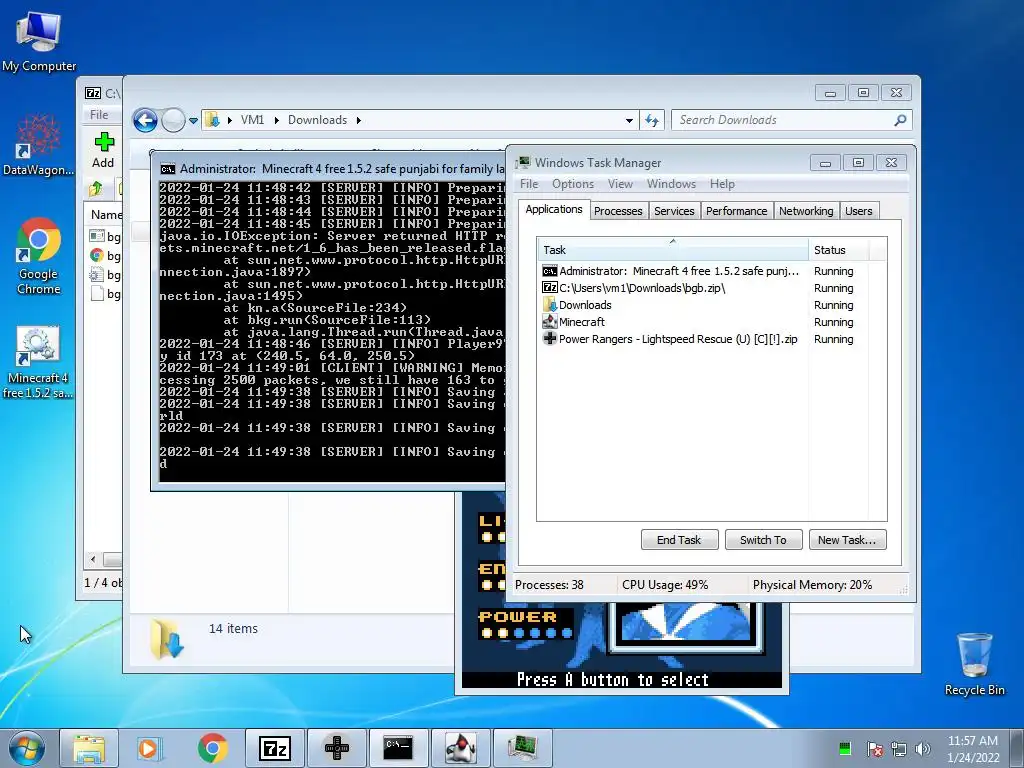The height and width of the screenshot is (768, 1024).
Task: Select the first bg file in 7-Zip list
Action: [105, 237]
